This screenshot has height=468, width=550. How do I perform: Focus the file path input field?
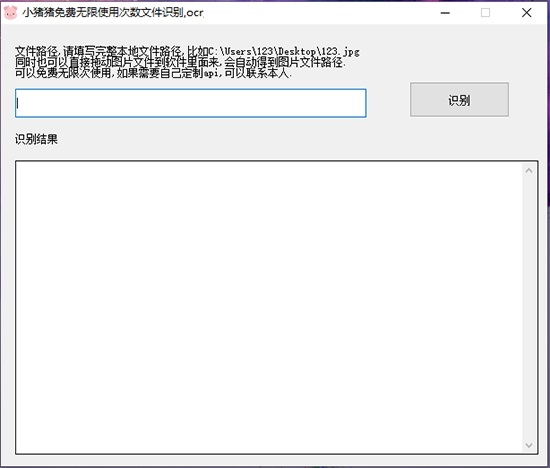191,103
